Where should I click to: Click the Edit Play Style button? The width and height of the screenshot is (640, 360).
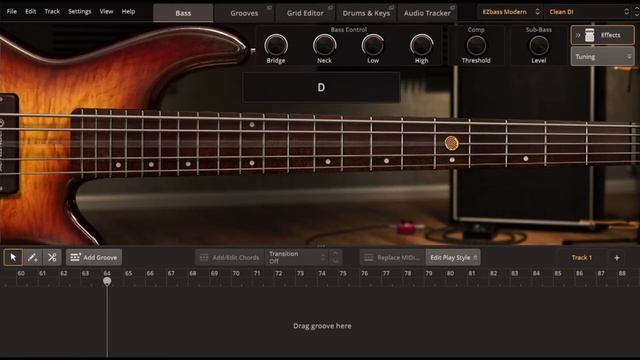tap(453, 258)
